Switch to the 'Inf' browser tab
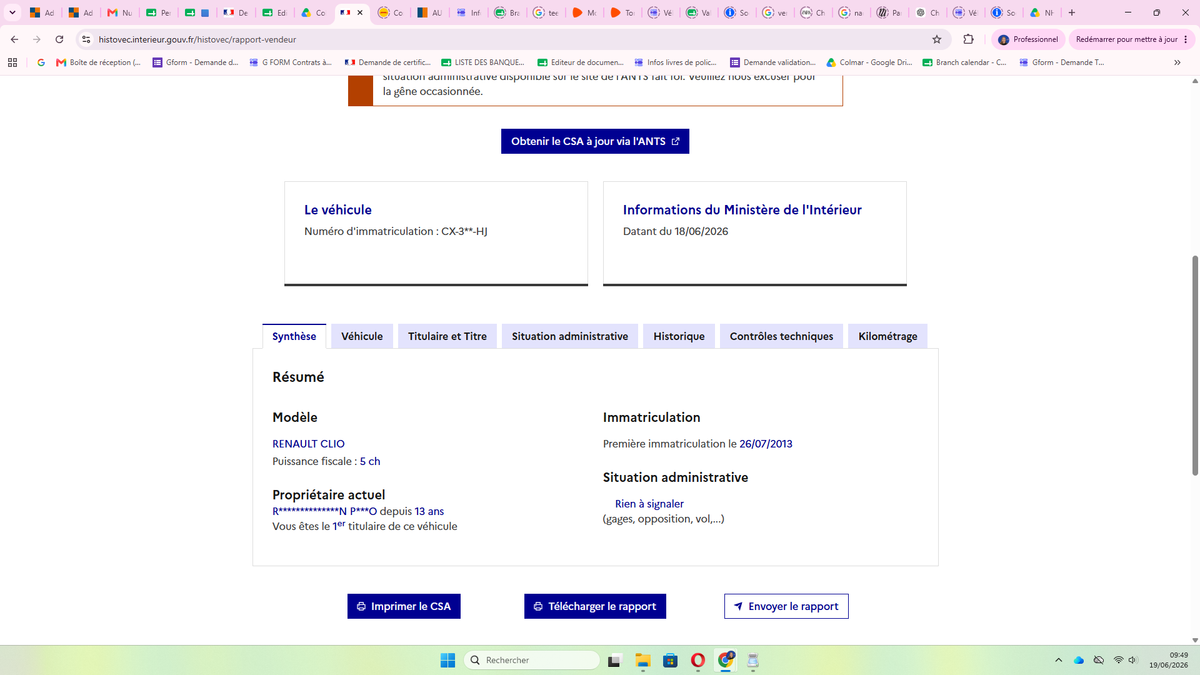 click(467, 13)
